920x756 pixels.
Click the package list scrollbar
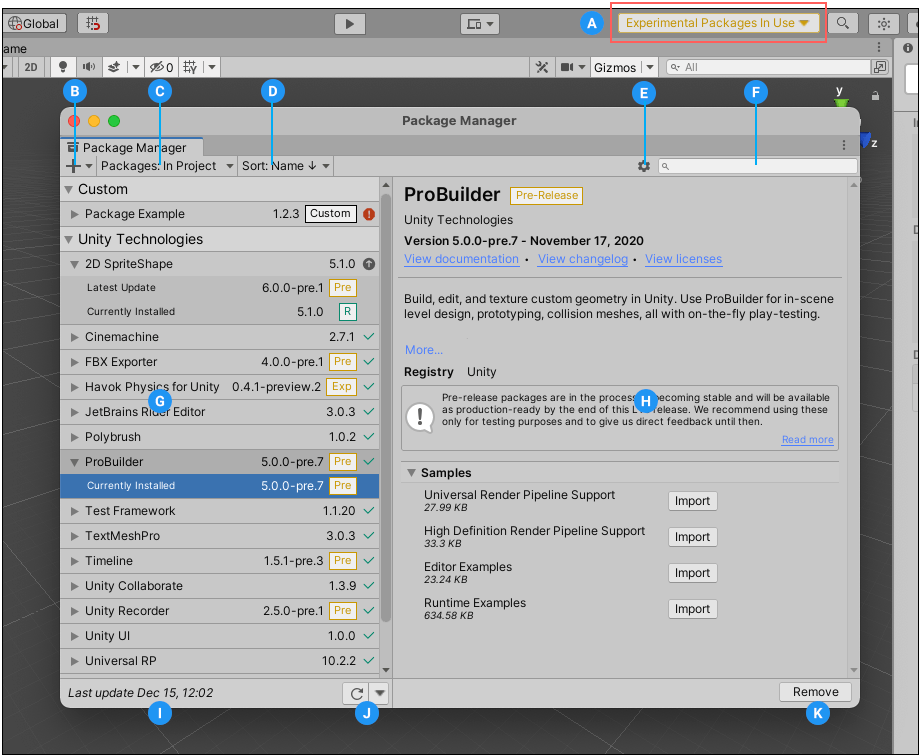click(x=385, y=407)
